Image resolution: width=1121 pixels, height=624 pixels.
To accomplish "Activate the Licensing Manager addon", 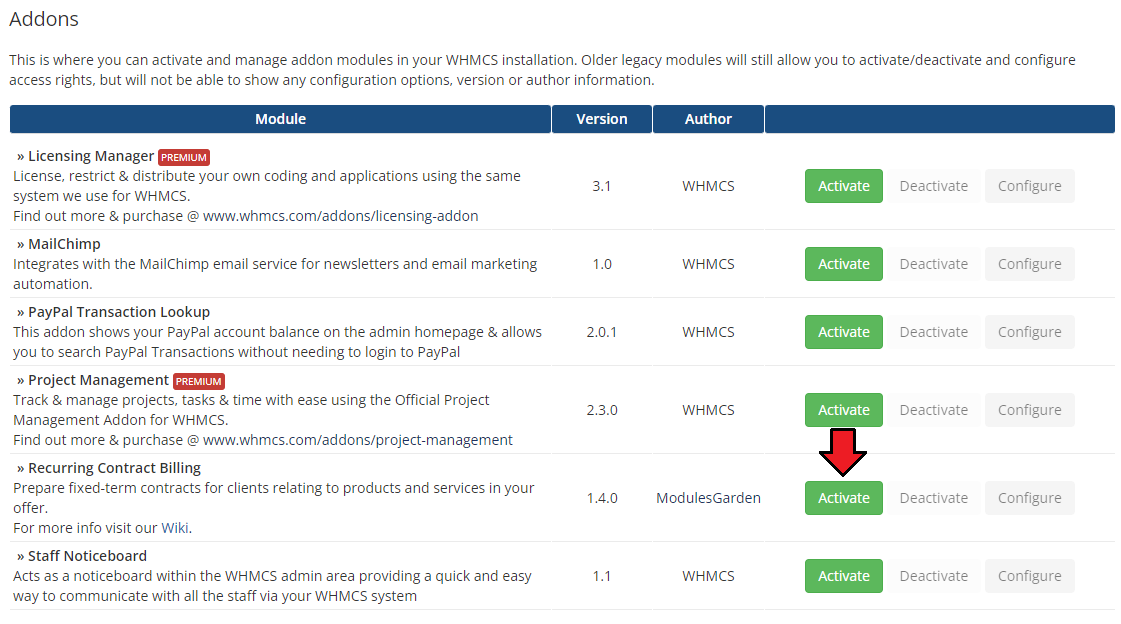I will 844,186.
